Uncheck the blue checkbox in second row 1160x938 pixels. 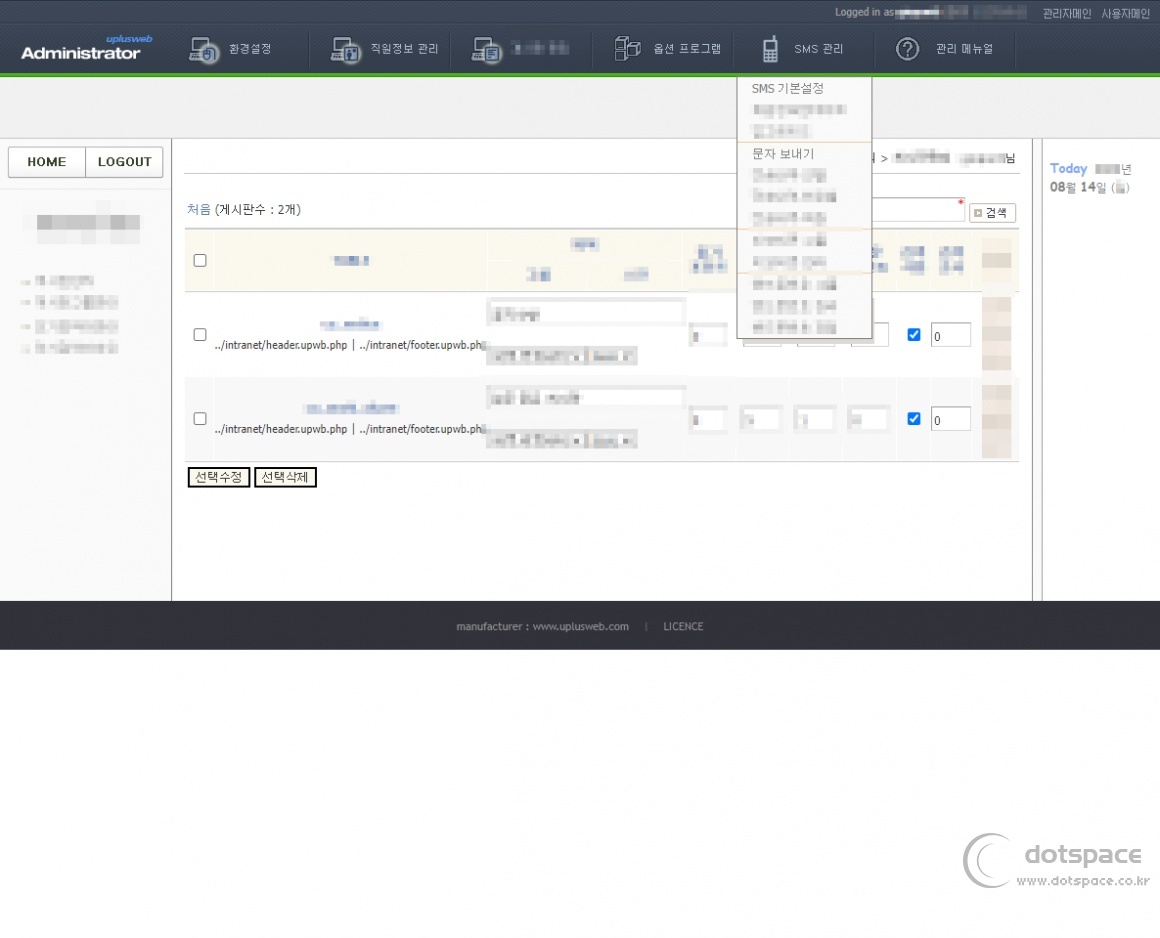click(913, 419)
